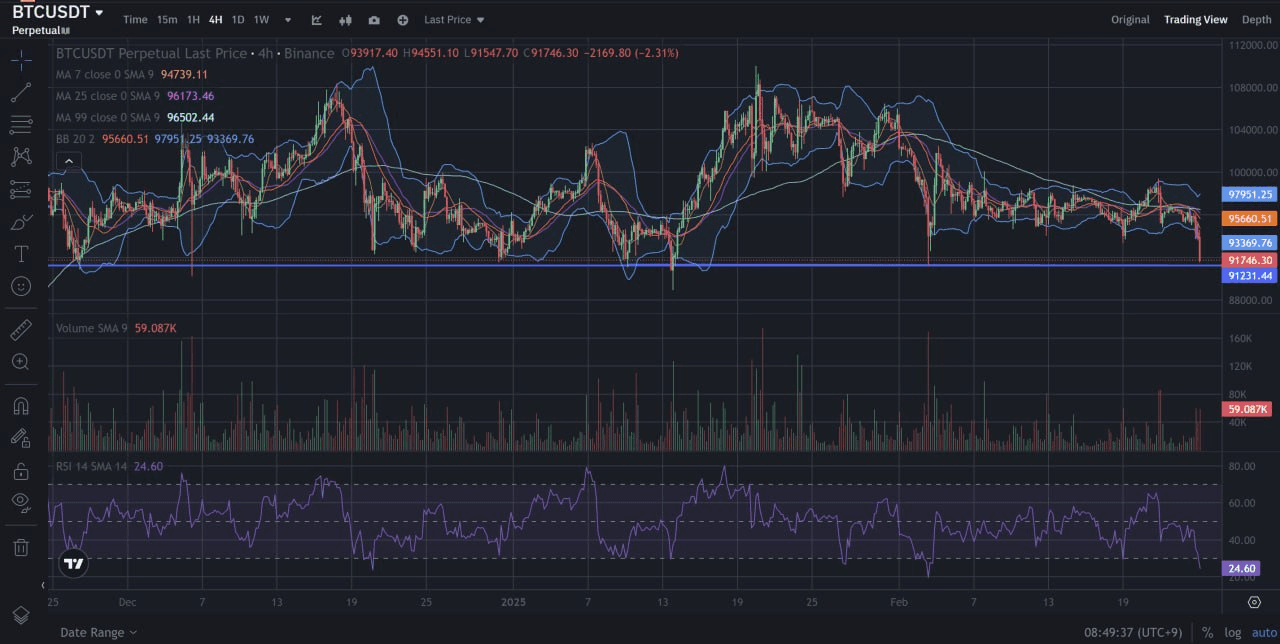Open the candlestick chart style selector
Screen dimensions: 1280x644
(346, 20)
